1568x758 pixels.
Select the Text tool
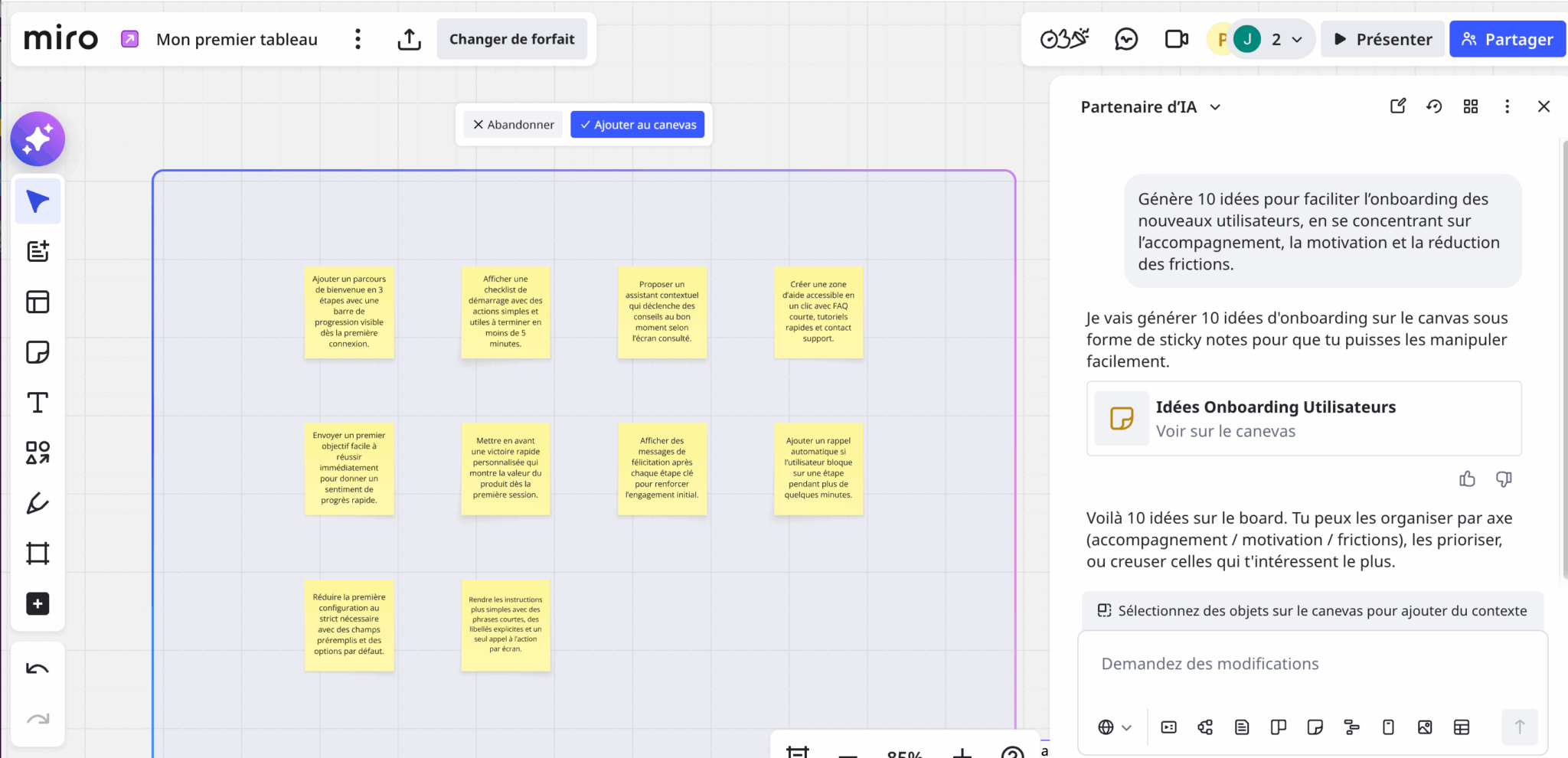38,403
